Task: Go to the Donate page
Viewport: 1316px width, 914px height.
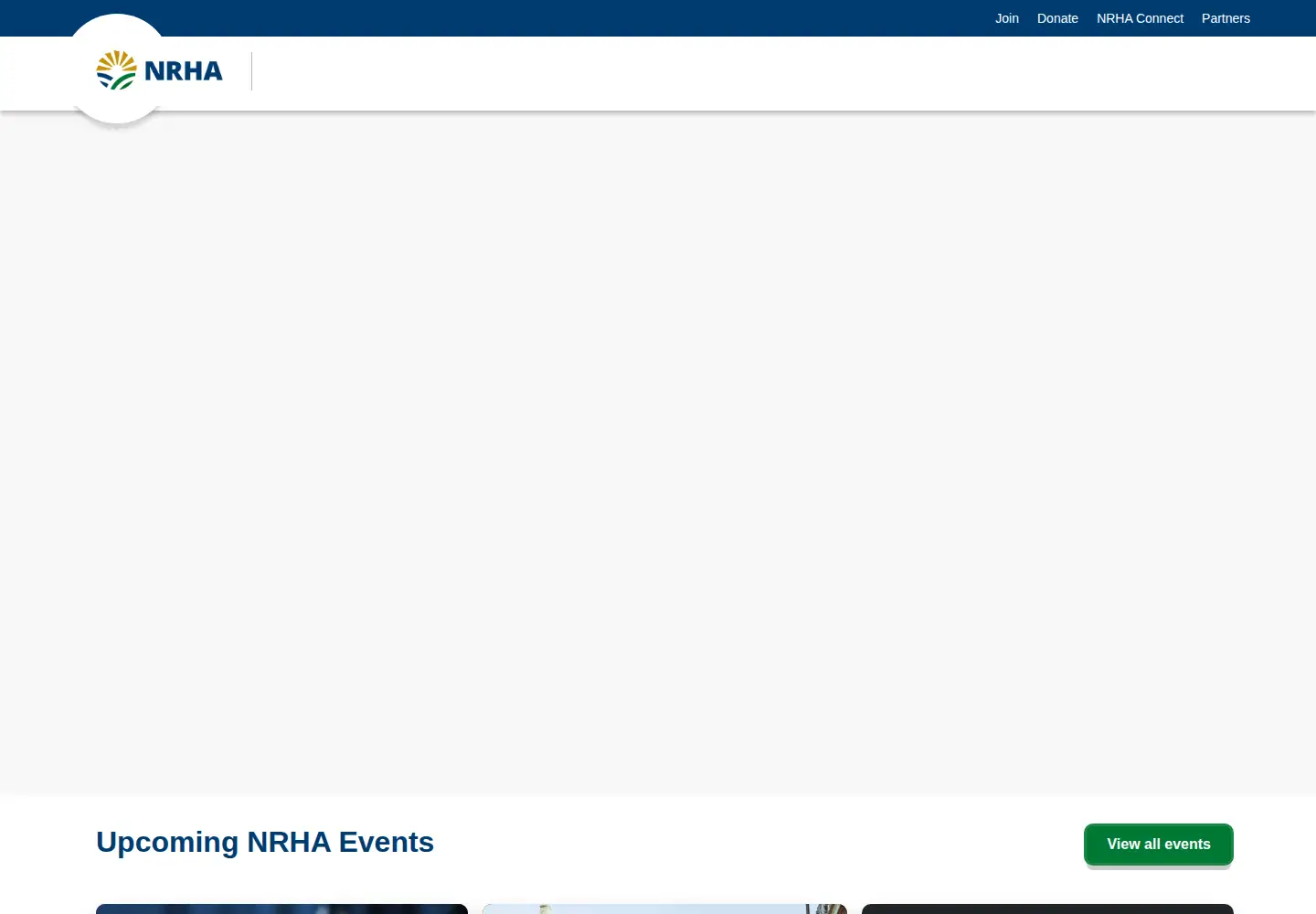Action: [x=1057, y=18]
